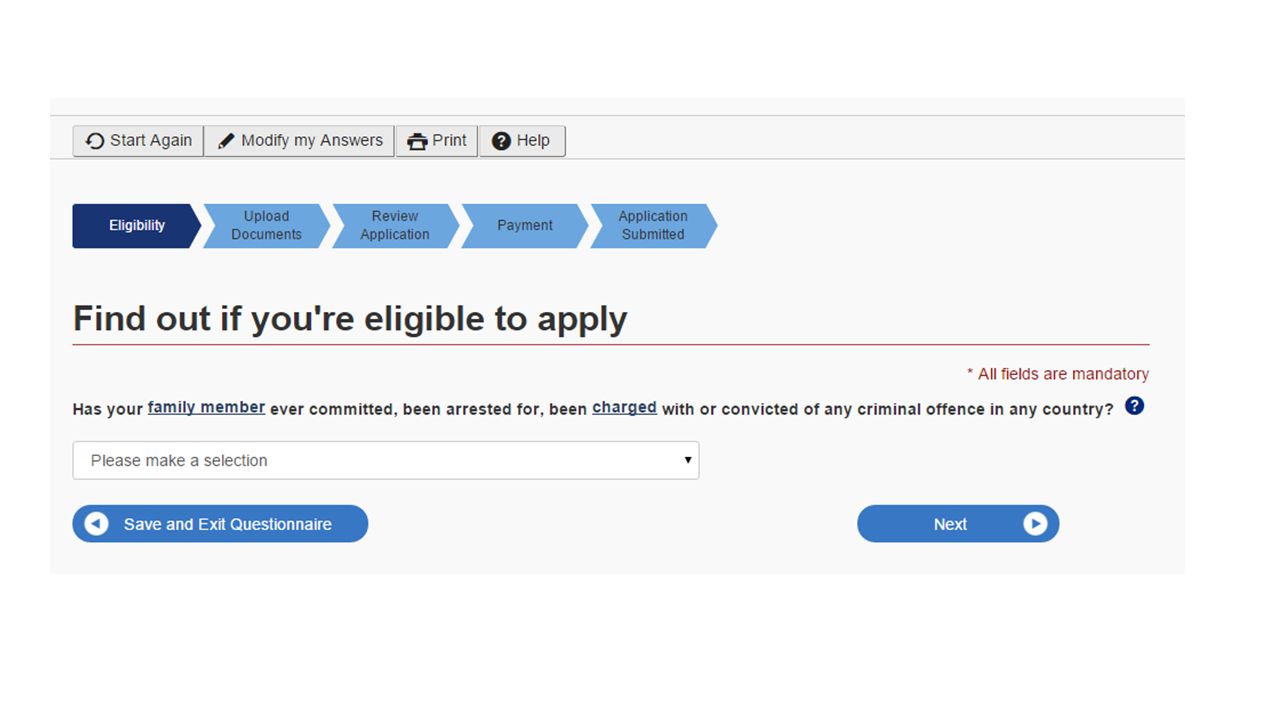Screen dimensions: 1280x720
Task: Open the blue help tooltip beside the question
Action: [x=1134, y=406]
